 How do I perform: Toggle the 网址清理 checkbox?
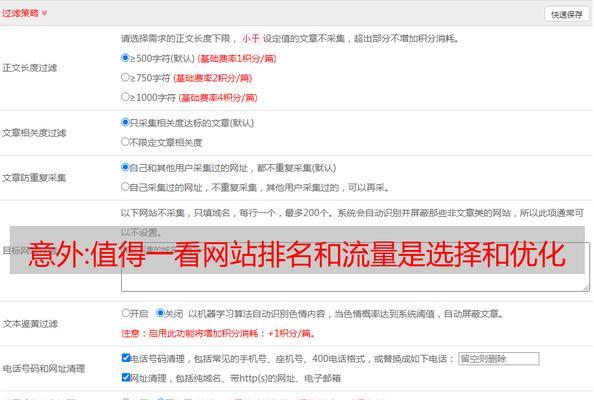(126, 377)
